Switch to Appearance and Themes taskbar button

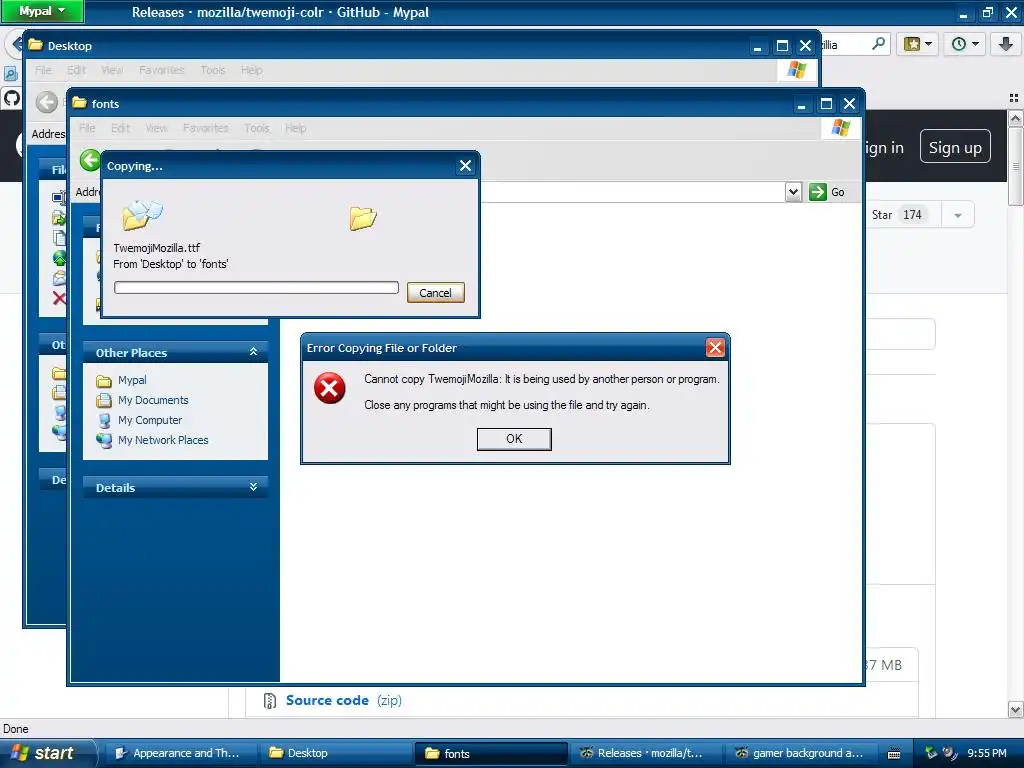[x=178, y=753]
